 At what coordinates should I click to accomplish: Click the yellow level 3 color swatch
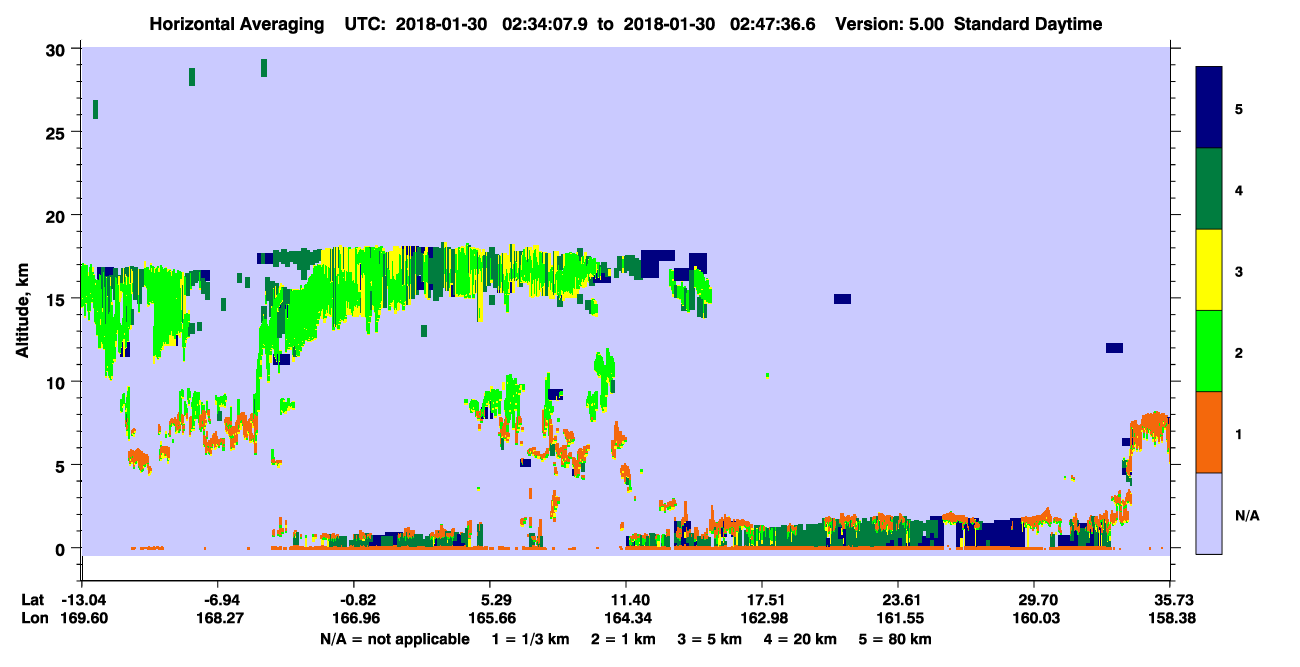click(1209, 270)
